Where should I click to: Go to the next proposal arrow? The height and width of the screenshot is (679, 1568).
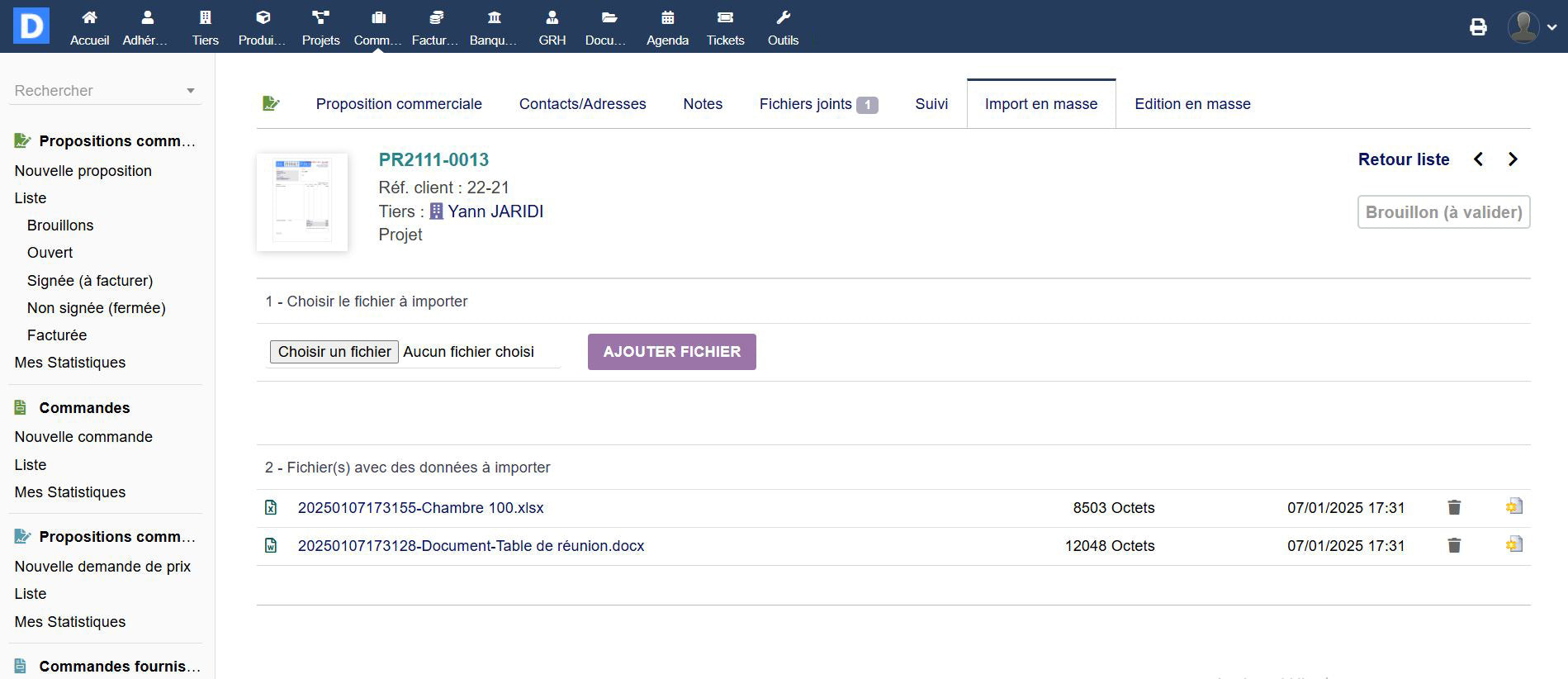pos(1513,159)
